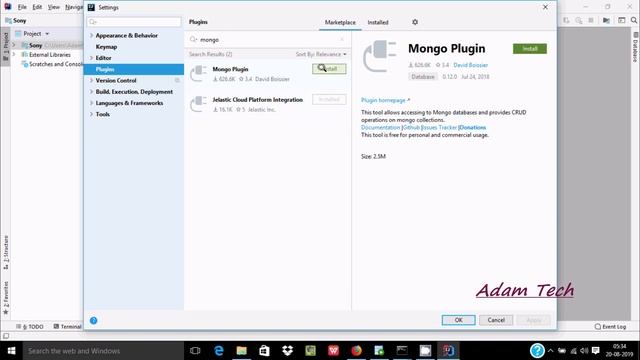
Task: Click the Jelastic Cloud Platform plugin icon
Action: (x=199, y=104)
